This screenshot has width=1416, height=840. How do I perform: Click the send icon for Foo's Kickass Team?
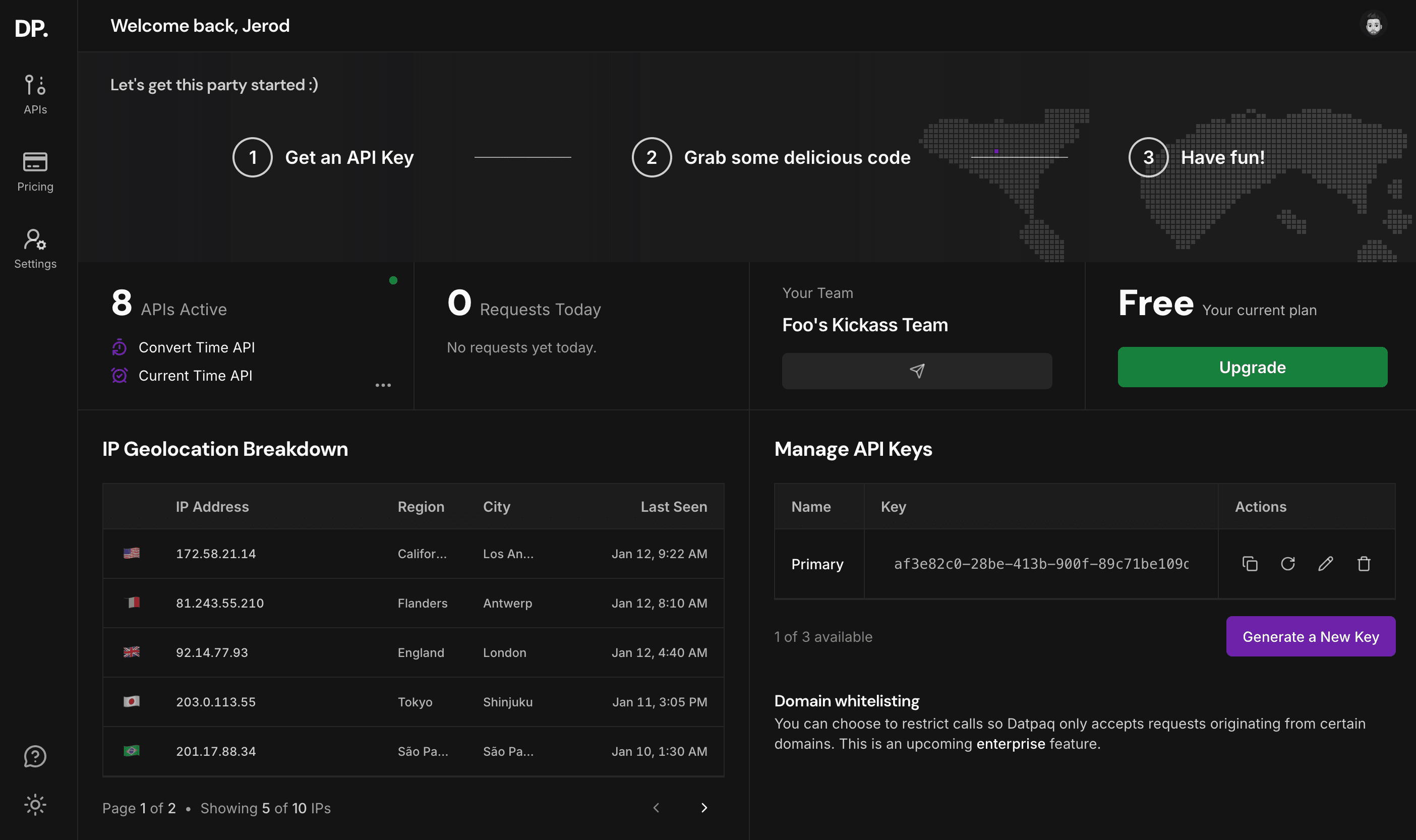point(917,371)
